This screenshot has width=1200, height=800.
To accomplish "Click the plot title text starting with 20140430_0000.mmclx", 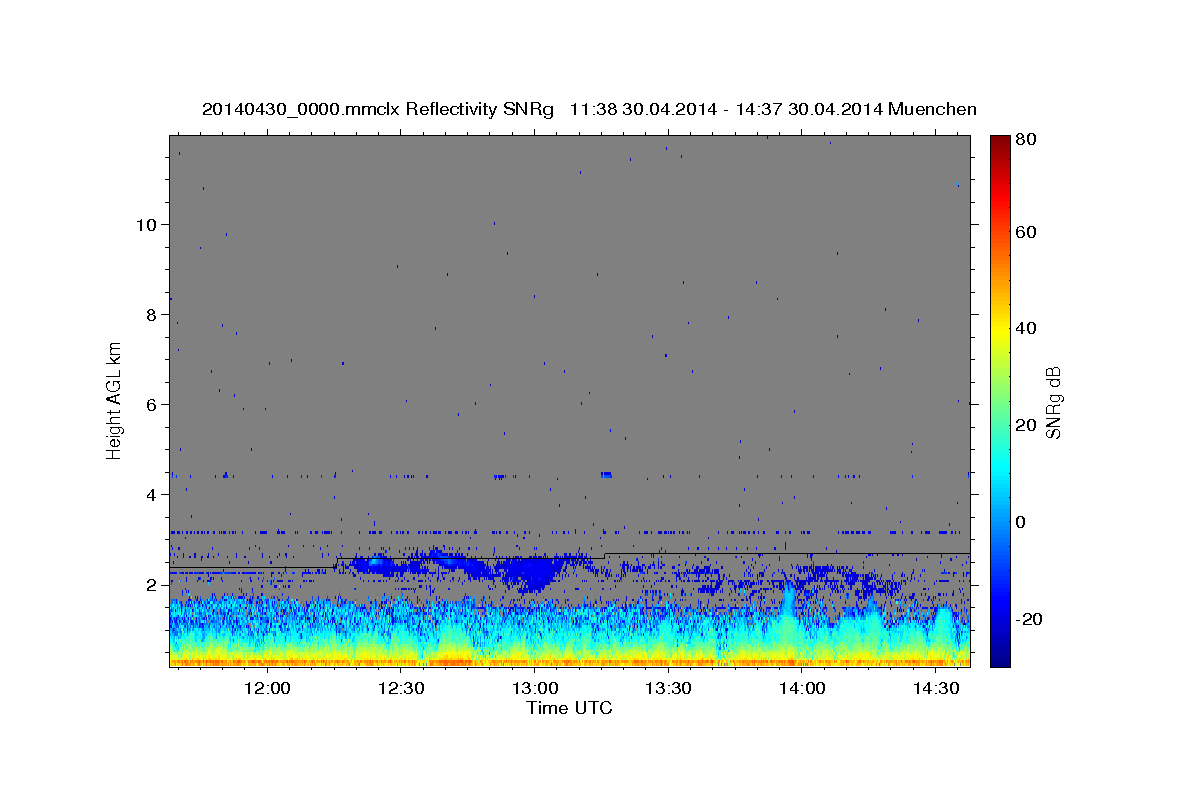I will click(589, 109).
